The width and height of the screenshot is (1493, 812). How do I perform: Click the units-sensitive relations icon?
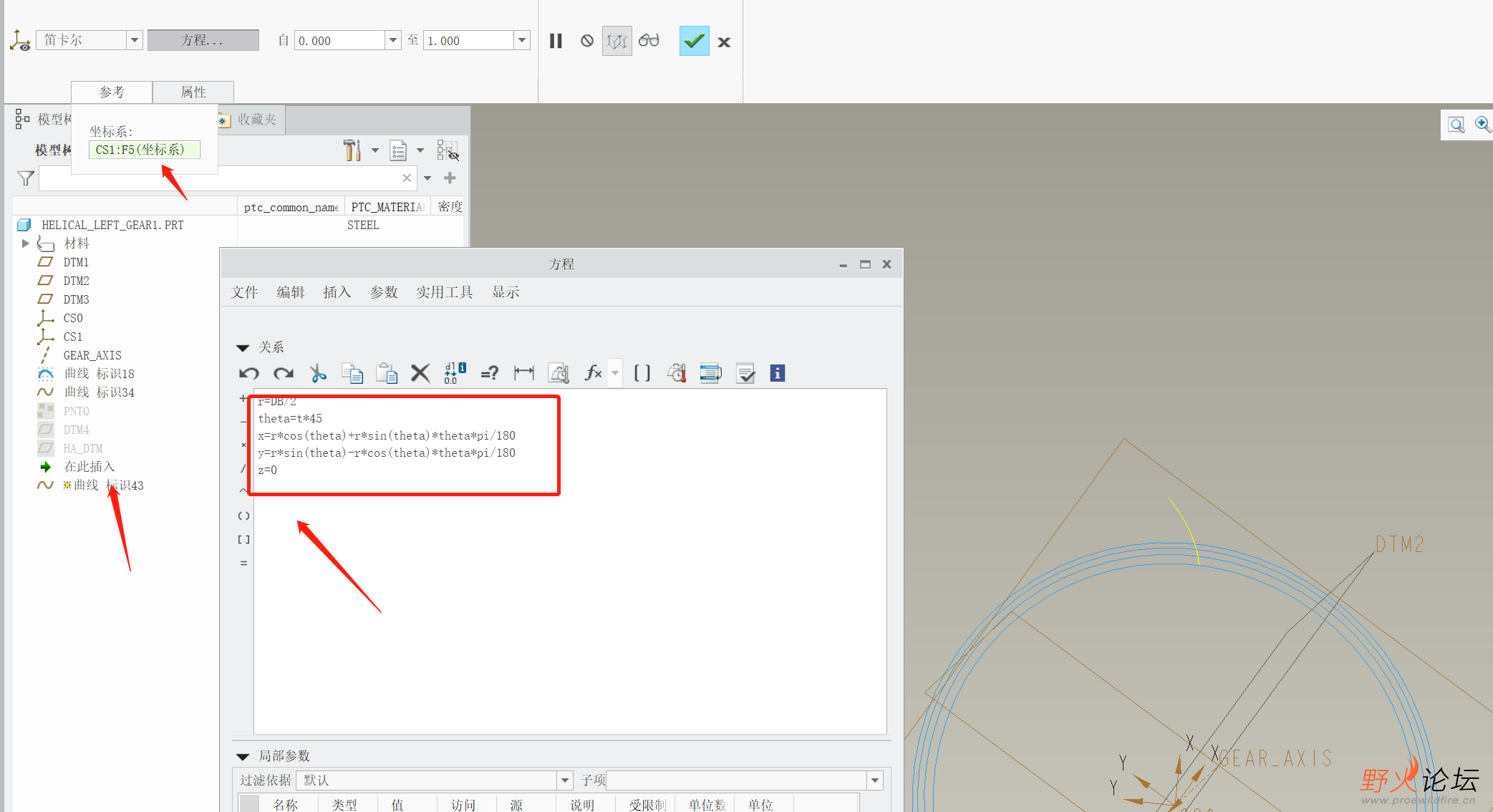(x=677, y=373)
